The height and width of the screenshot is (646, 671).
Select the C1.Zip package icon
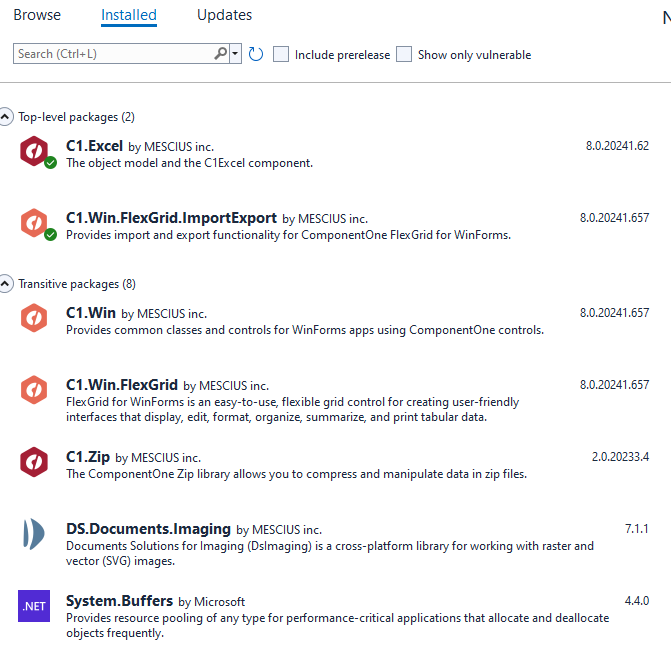34,462
